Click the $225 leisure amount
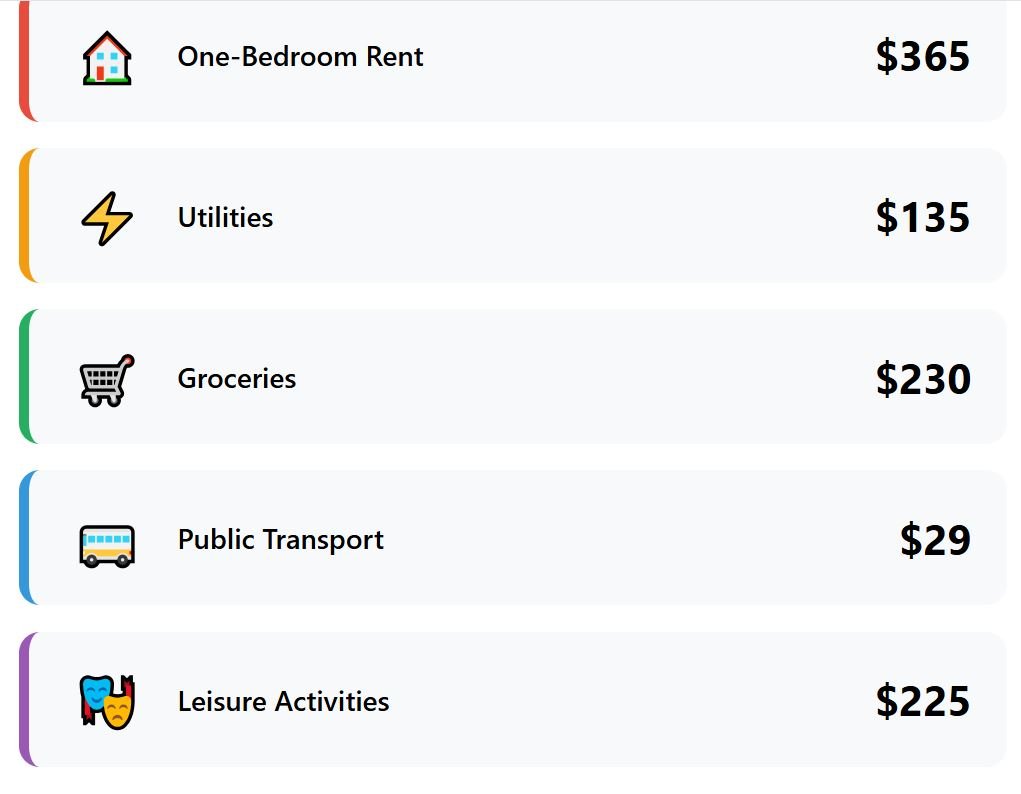Viewport: 1021px width, 794px height. (x=922, y=701)
